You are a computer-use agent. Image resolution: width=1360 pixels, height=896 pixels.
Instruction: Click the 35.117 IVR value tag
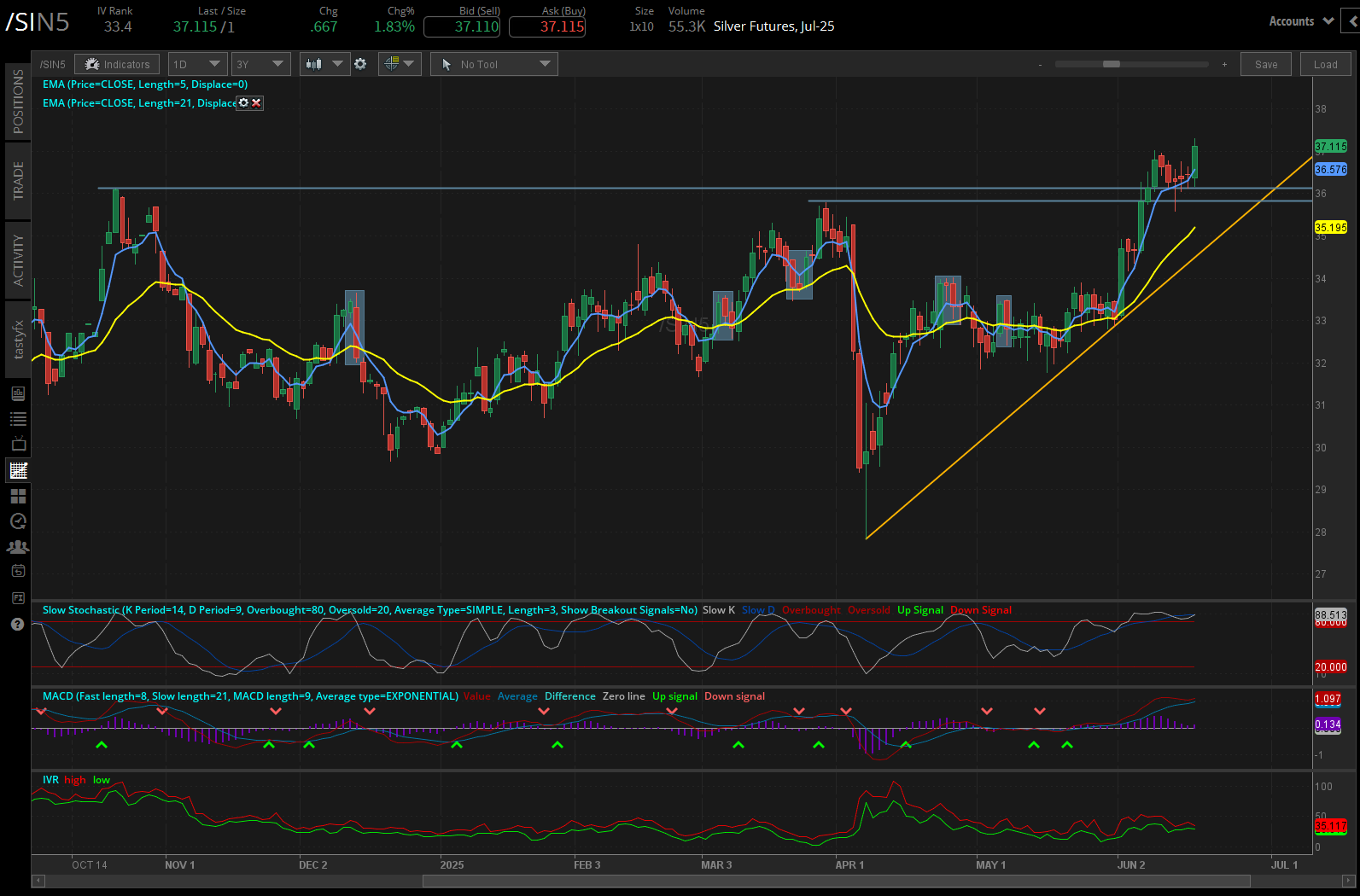1331,826
